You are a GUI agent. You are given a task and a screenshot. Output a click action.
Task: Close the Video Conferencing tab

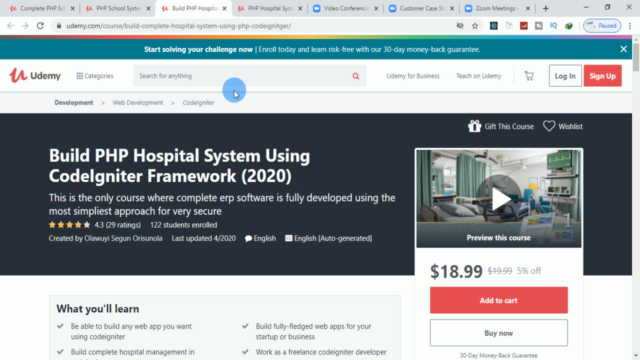[376, 8]
